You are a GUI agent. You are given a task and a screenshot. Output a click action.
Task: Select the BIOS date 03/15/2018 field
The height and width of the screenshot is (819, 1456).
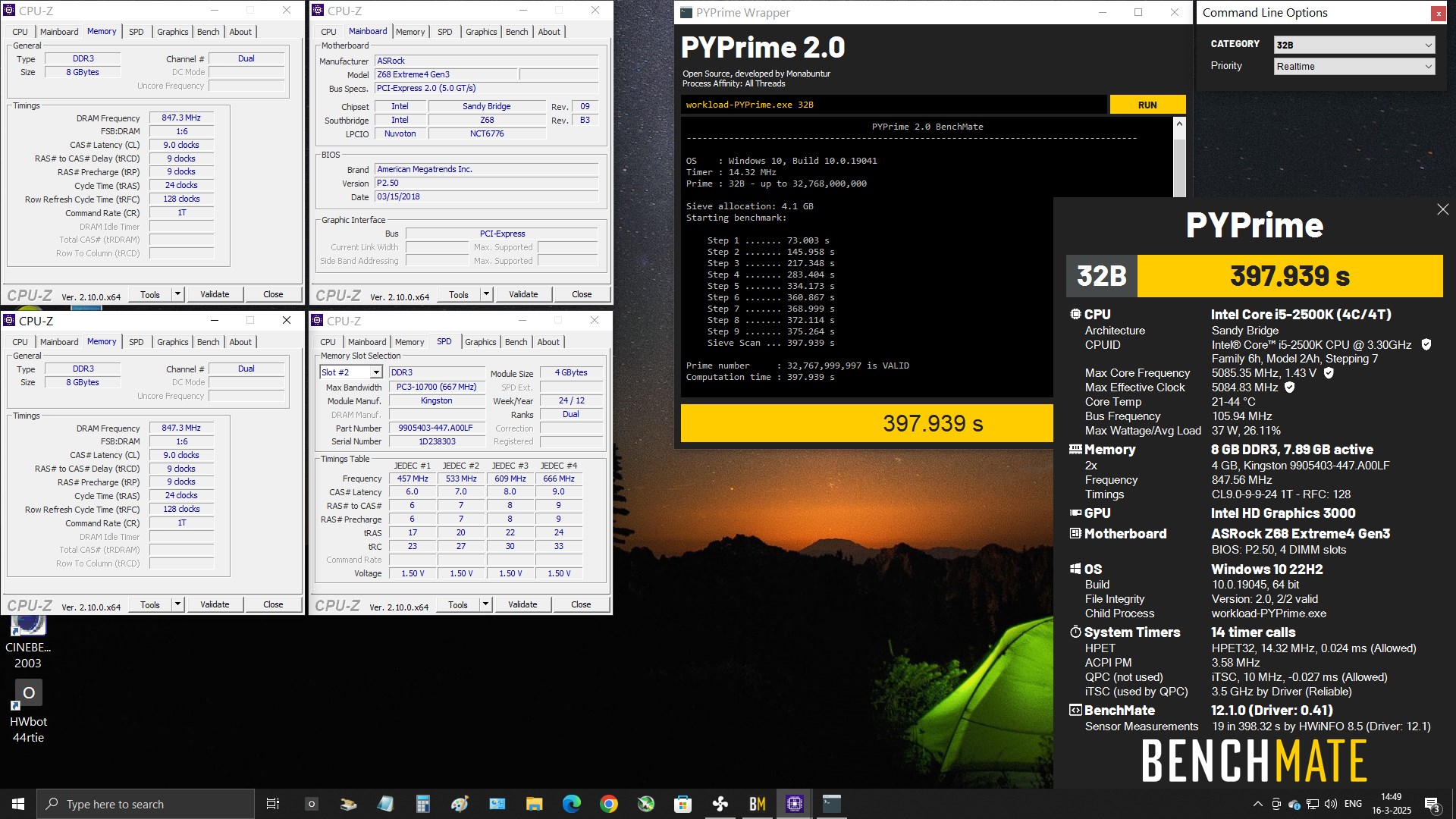point(487,196)
